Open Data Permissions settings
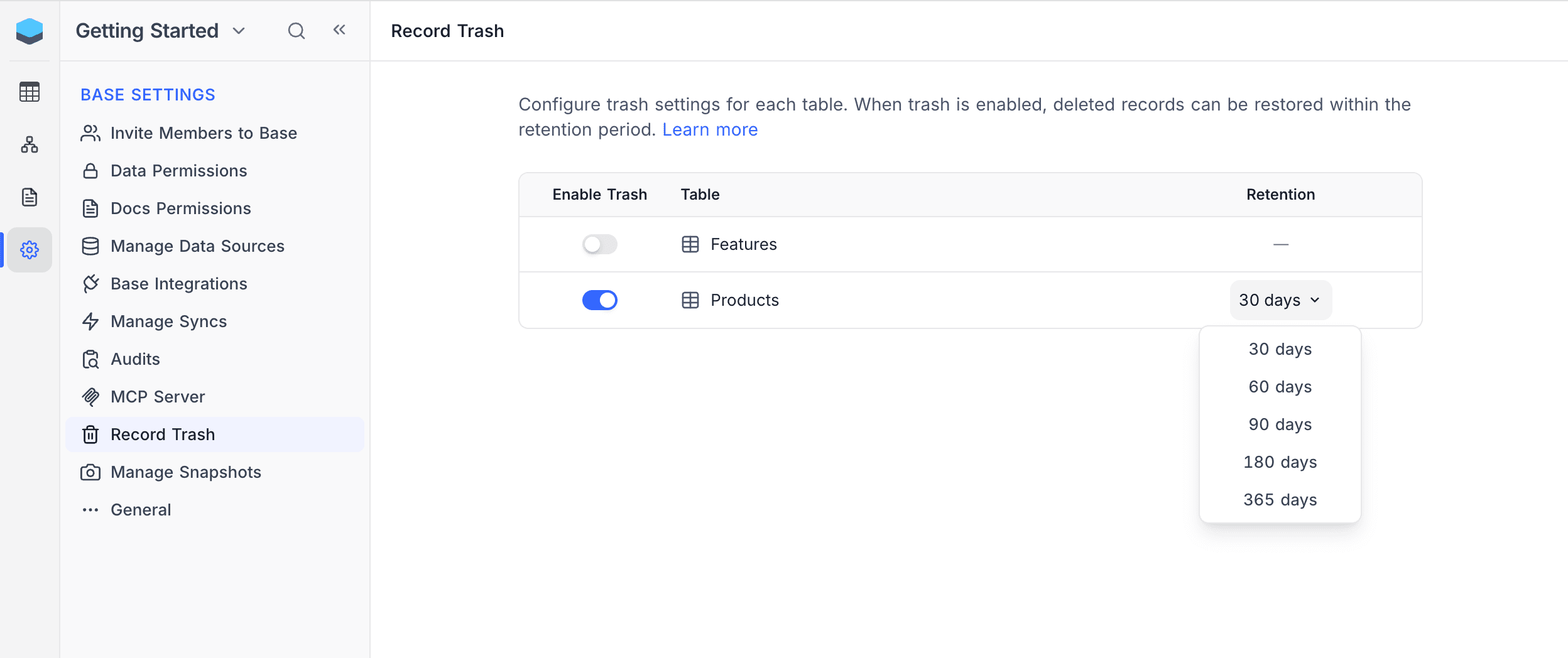 point(178,170)
